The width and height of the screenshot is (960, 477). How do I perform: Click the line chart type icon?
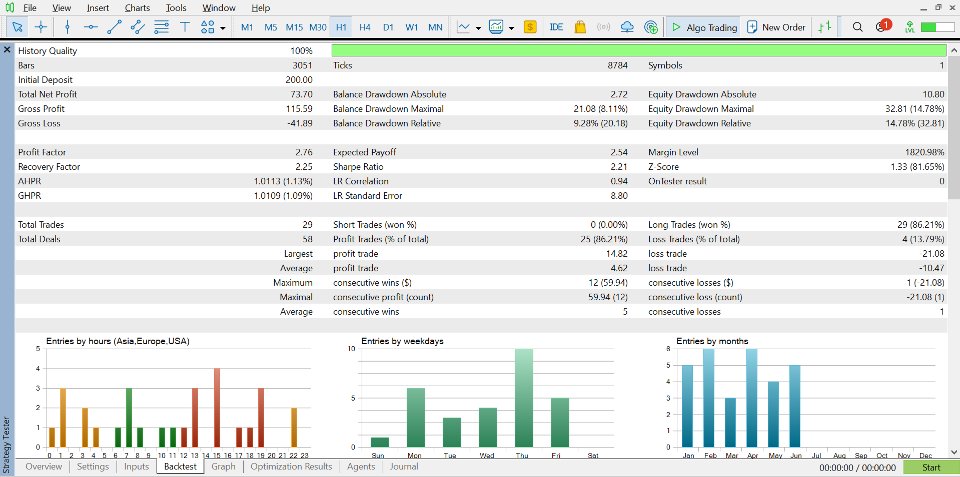tap(463, 27)
